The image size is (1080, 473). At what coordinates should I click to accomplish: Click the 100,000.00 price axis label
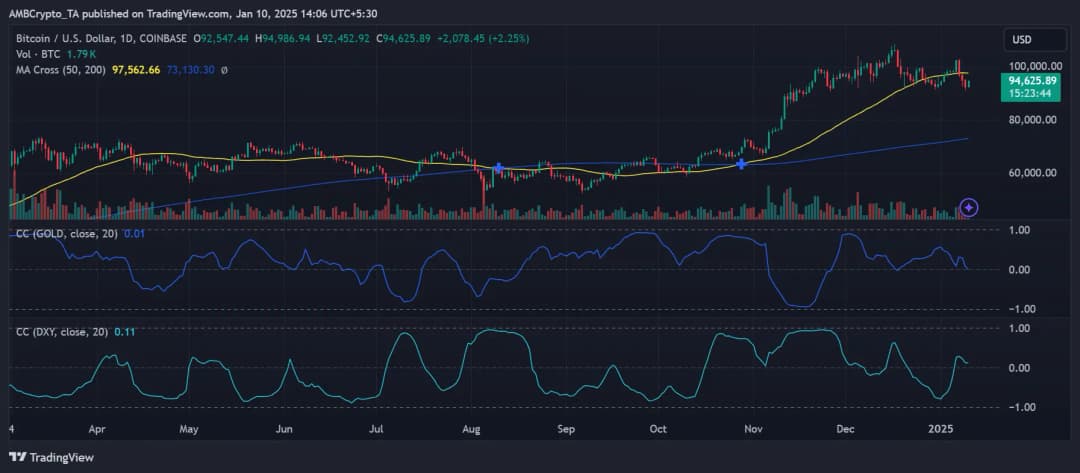pos(1035,65)
